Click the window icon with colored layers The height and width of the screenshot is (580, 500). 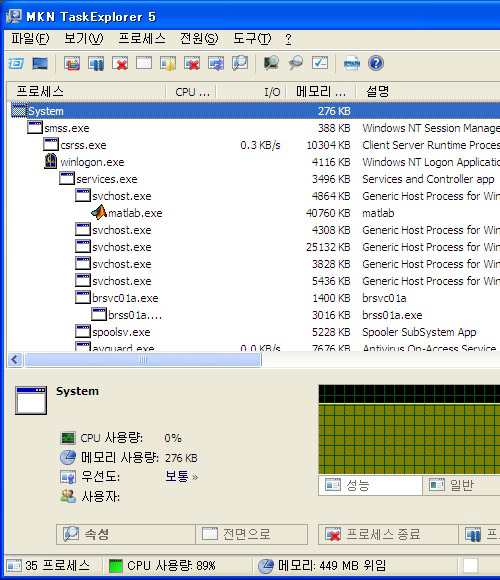[x=72, y=63]
